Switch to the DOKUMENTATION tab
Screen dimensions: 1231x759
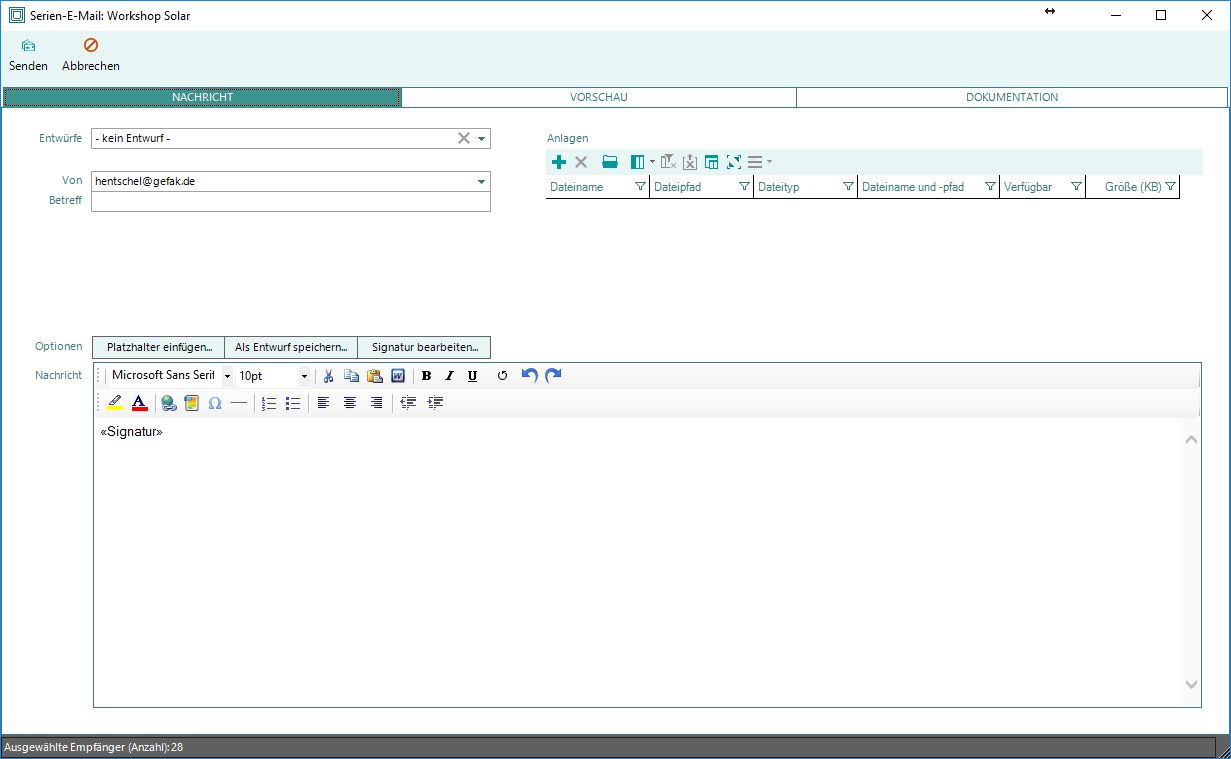[x=1012, y=97]
